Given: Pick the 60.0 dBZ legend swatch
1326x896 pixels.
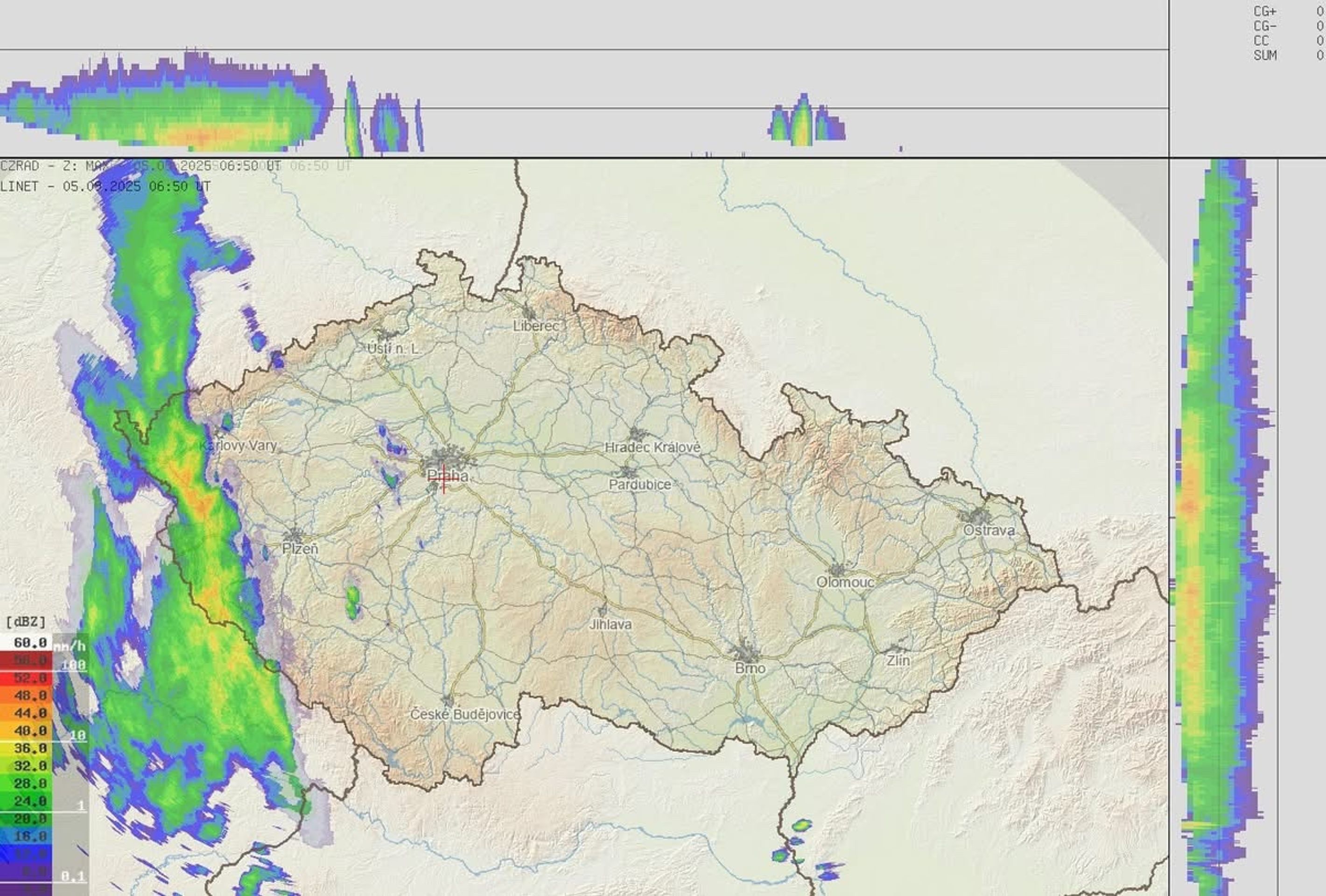Looking at the screenshot, I should coord(26,643).
